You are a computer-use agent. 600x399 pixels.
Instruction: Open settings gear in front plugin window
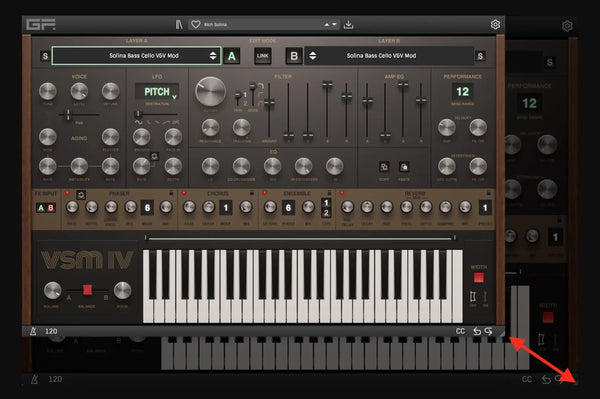495,24
